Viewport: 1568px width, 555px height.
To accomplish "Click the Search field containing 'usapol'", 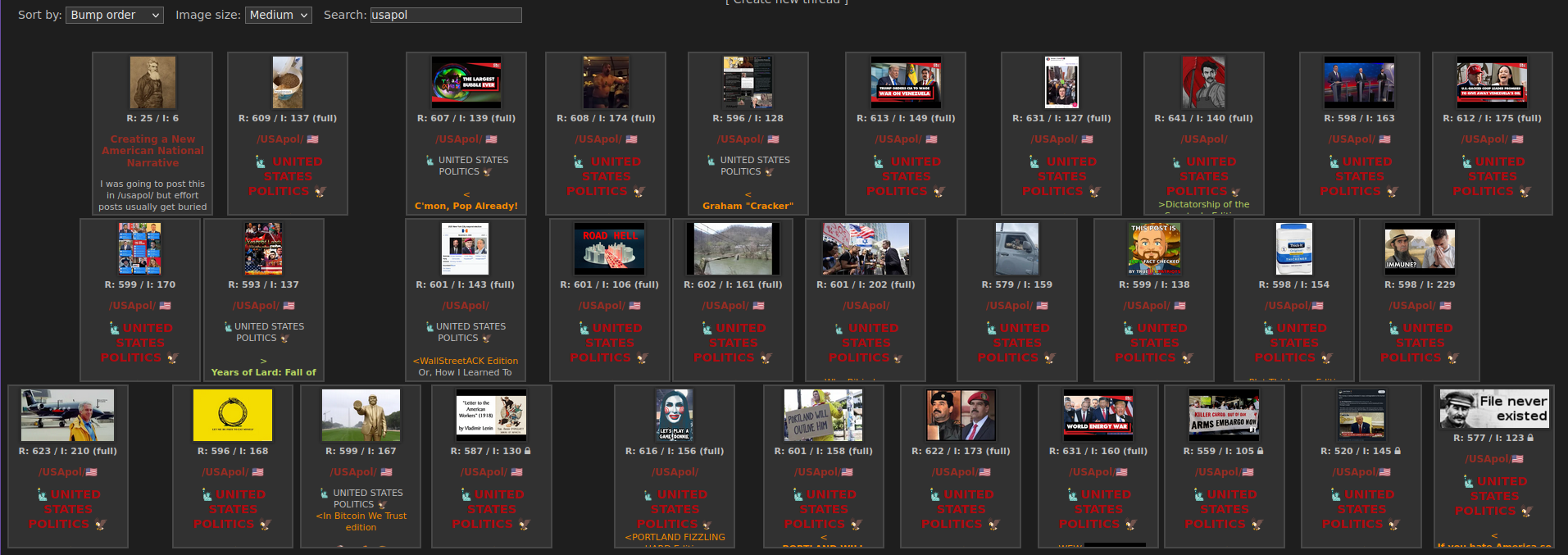I will click(446, 15).
